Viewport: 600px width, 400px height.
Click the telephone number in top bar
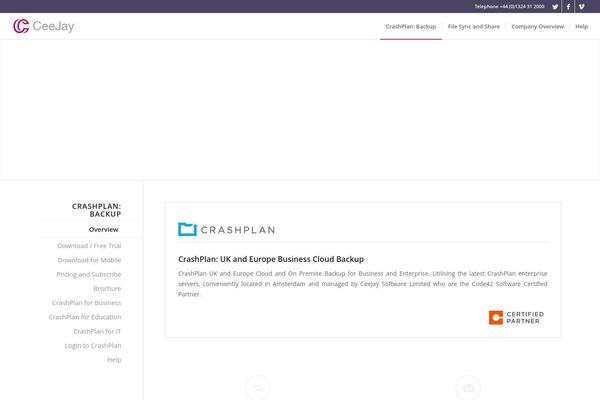509,7
